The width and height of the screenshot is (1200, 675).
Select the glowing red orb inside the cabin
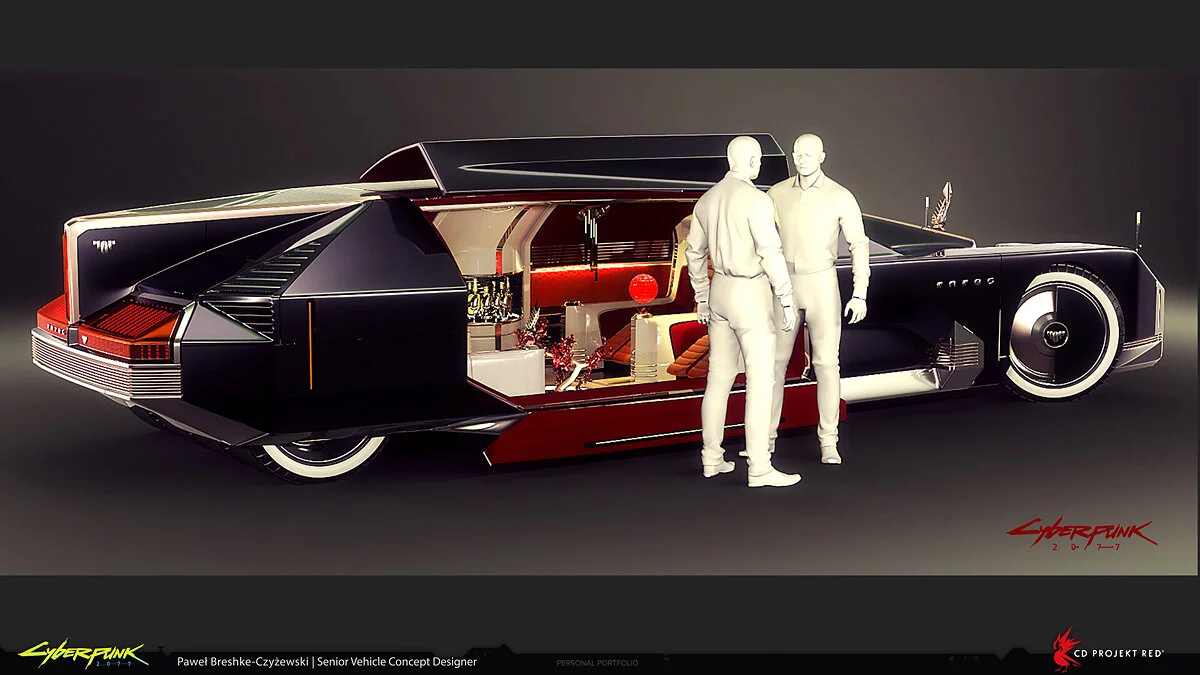(x=643, y=287)
